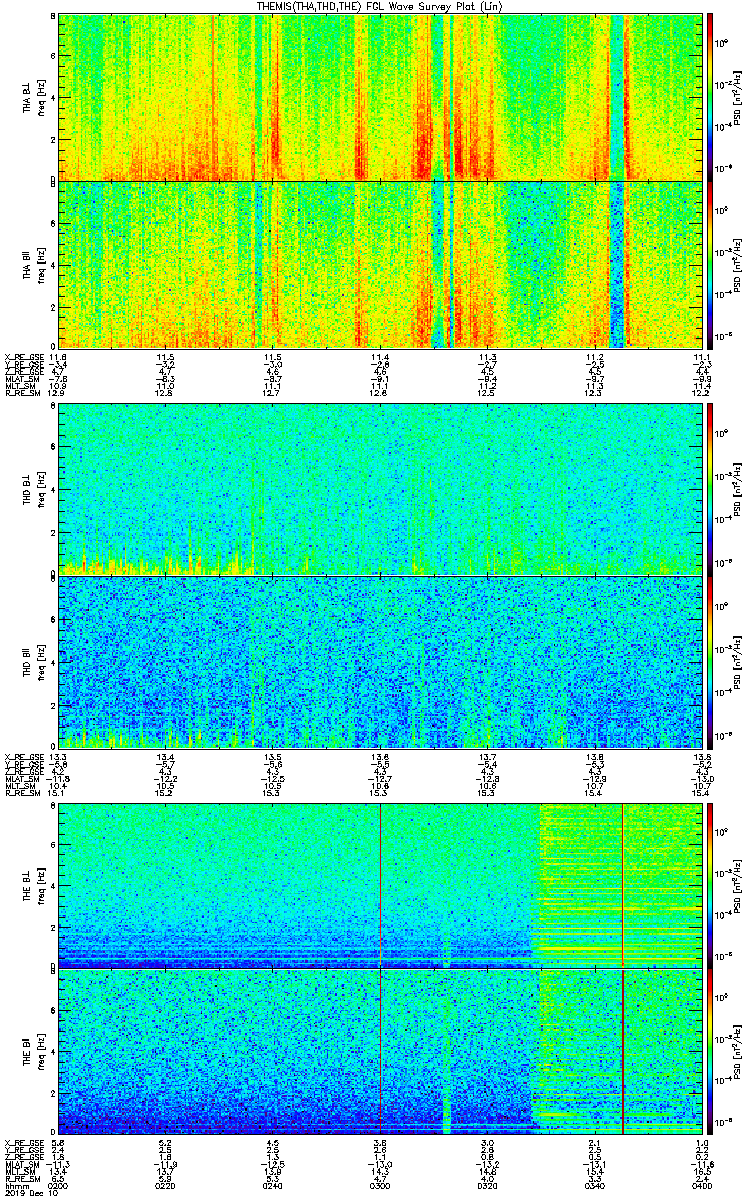
Task: Click 'THA B∥ freq [Hz]' y-axis label
Action: 33,264
